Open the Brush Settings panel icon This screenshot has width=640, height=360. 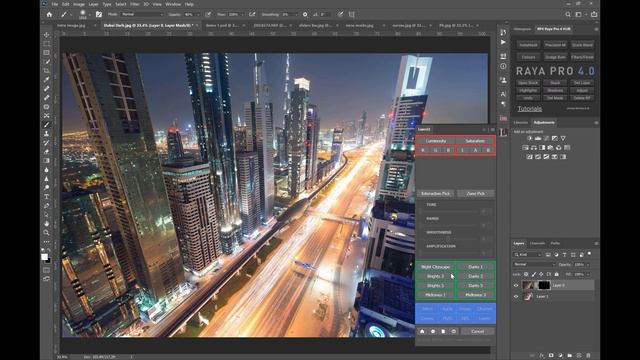[x=99, y=14]
